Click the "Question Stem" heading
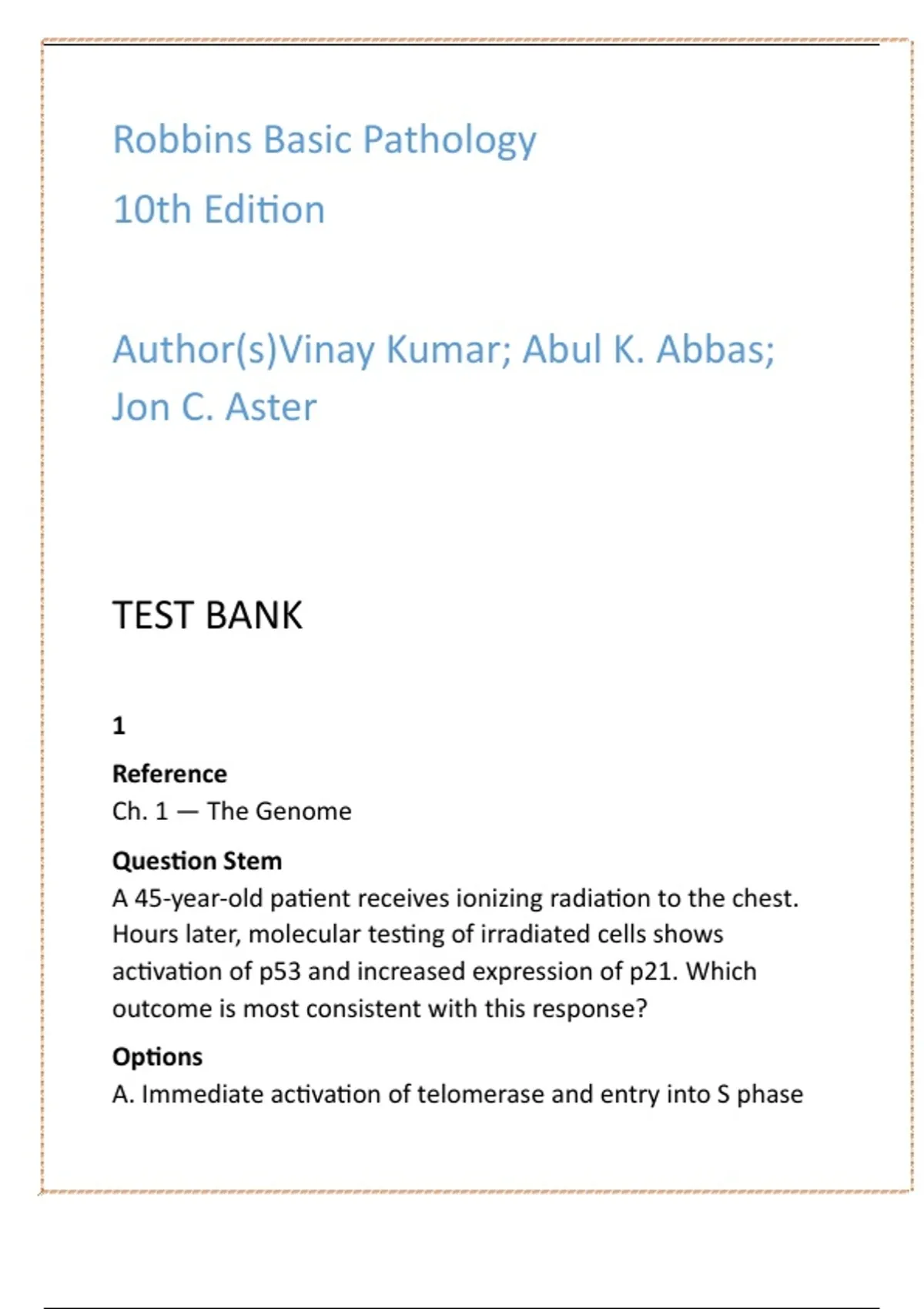 tap(197, 860)
